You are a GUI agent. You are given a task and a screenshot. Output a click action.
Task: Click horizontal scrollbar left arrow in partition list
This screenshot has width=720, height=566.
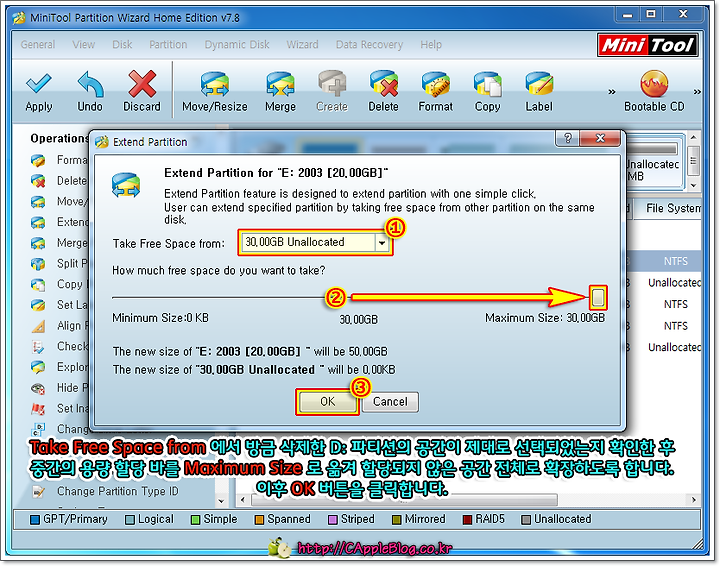[x=243, y=500]
